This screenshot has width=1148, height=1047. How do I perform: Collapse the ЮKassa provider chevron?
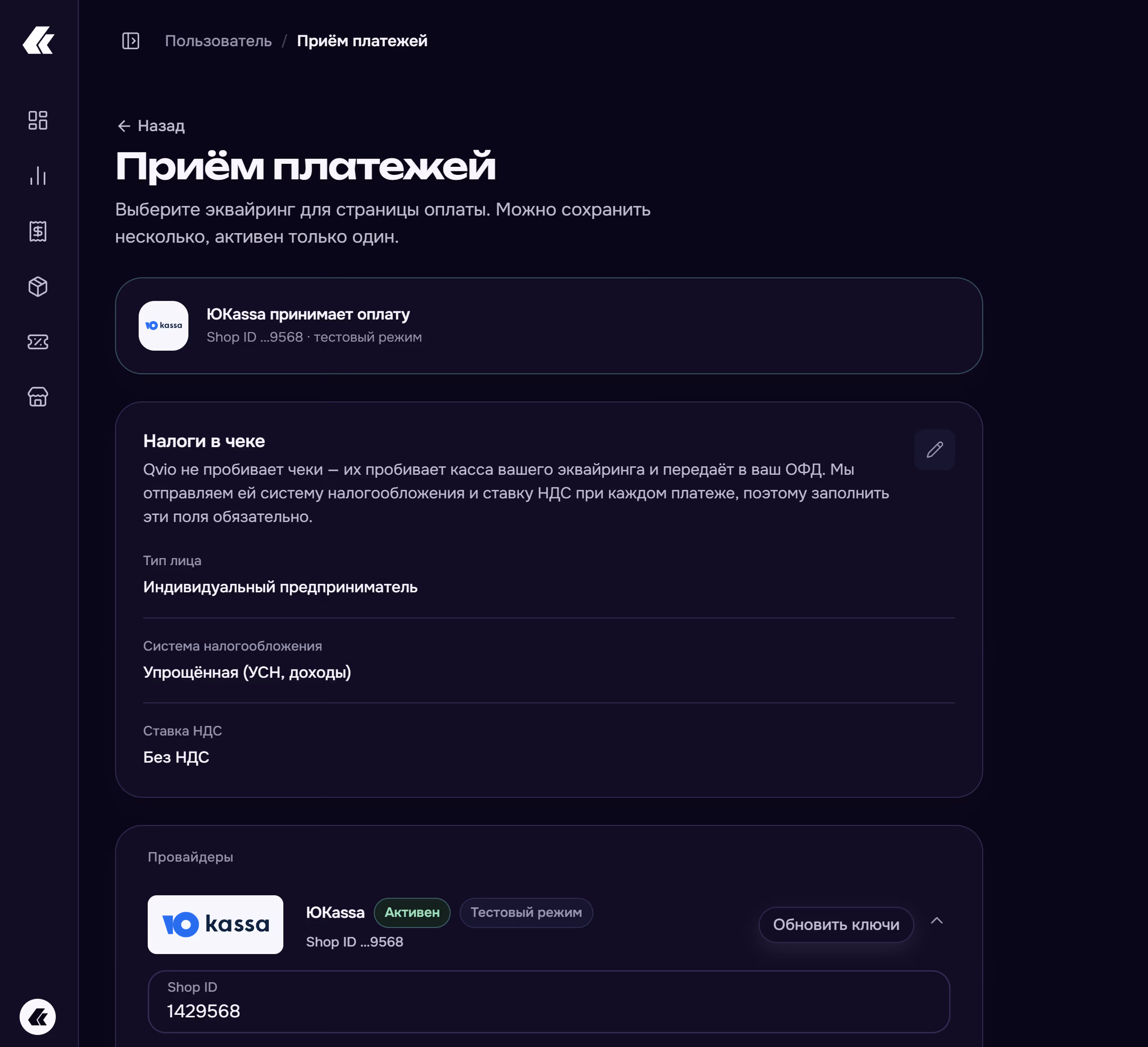(x=936, y=920)
